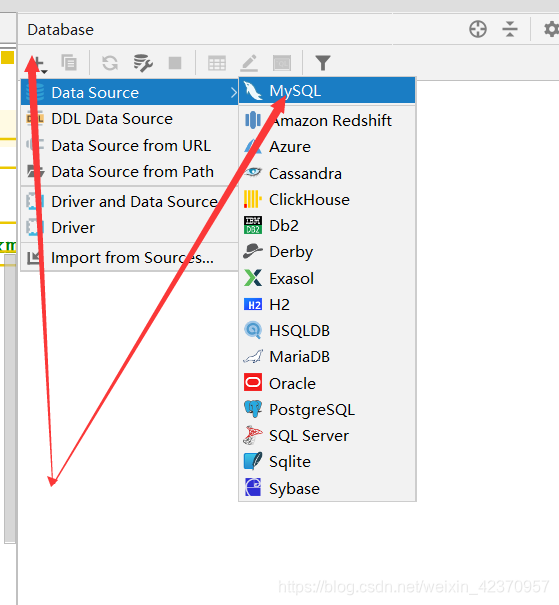Select Data Source from URL
The width and height of the screenshot is (559, 605).
click(130, 146)
